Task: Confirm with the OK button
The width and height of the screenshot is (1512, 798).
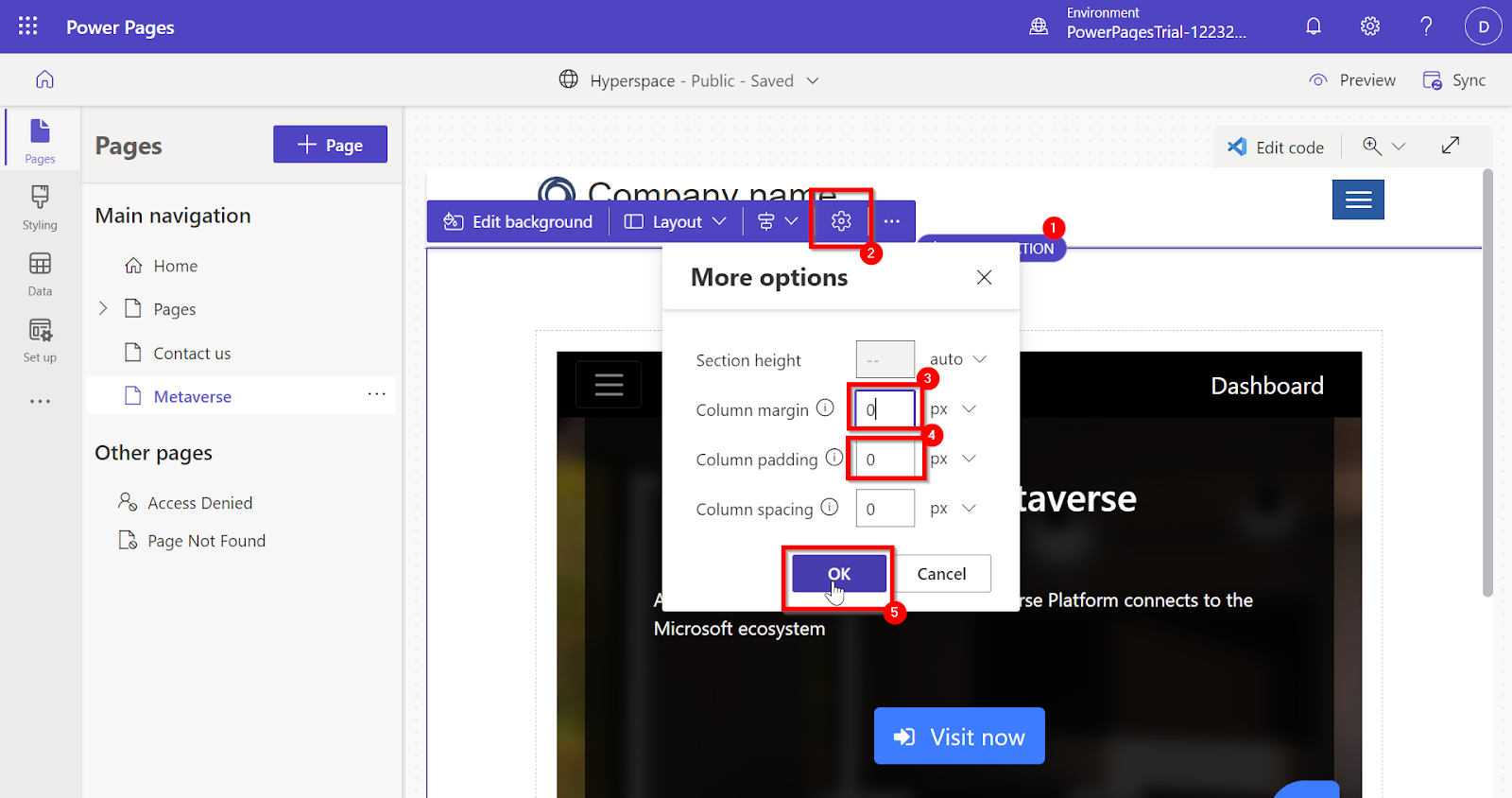Action: click(839, 573)
